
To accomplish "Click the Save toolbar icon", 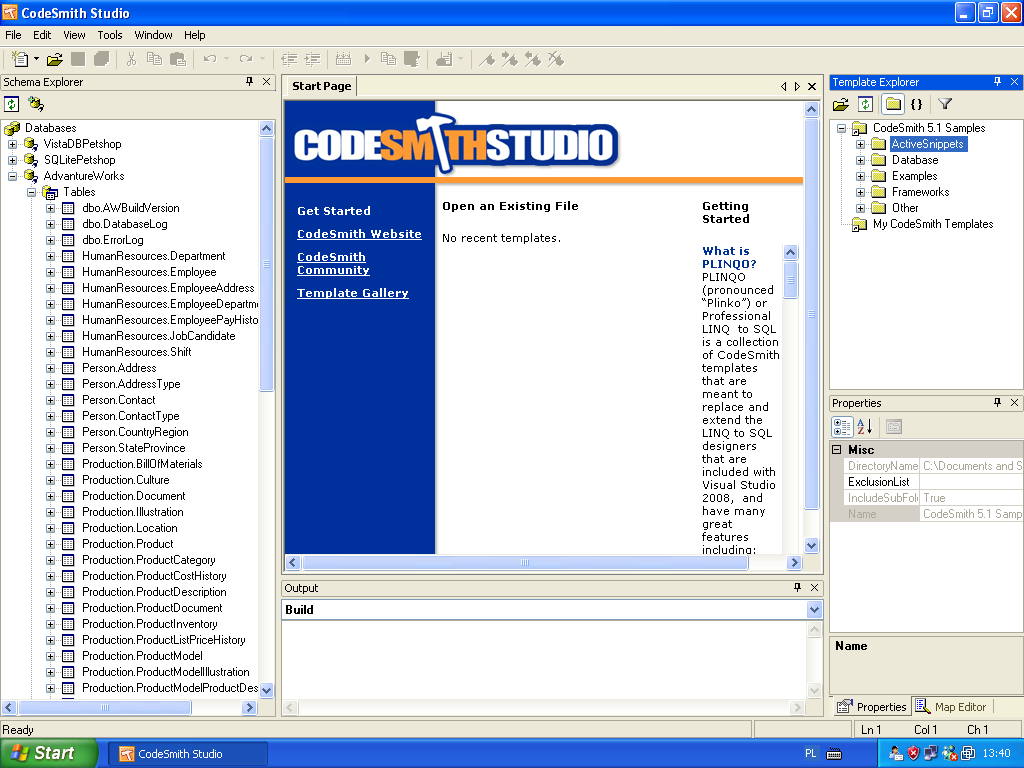I will pos(78,59).
